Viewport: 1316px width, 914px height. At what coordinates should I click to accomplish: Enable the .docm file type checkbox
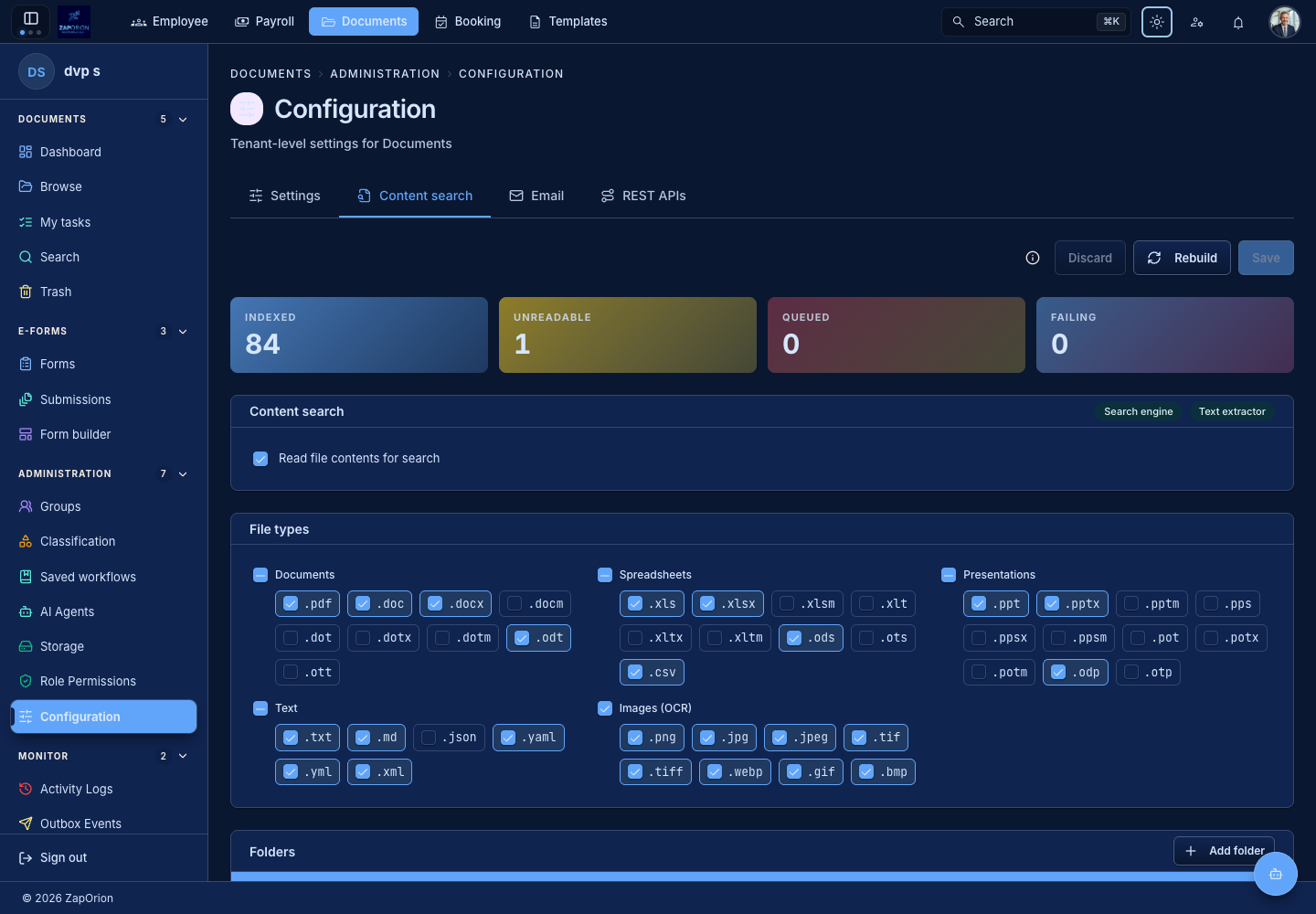[515, 603]
